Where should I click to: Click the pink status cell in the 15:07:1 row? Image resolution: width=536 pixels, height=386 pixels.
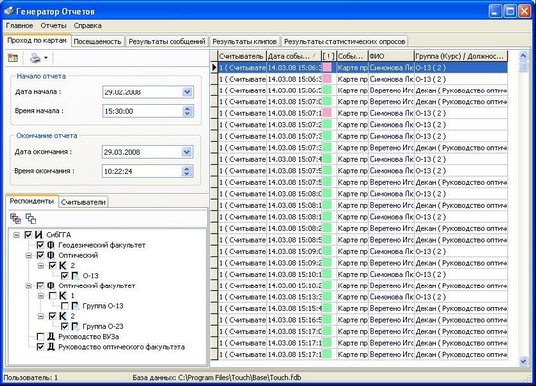pyautogui.click(x=327, y=113)
